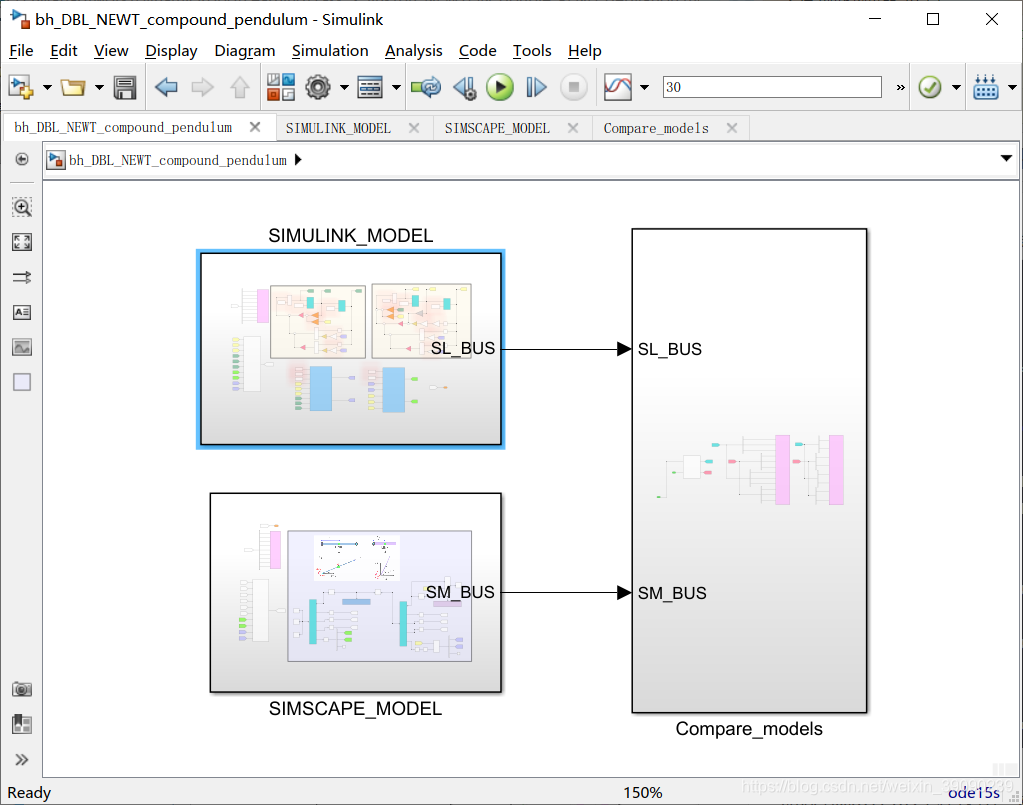This screenshot has width=1023, height=805.
Task: Click bh_DBL_NEWT_compound_pendulum in breadcrumb bar
Action: 178,160
